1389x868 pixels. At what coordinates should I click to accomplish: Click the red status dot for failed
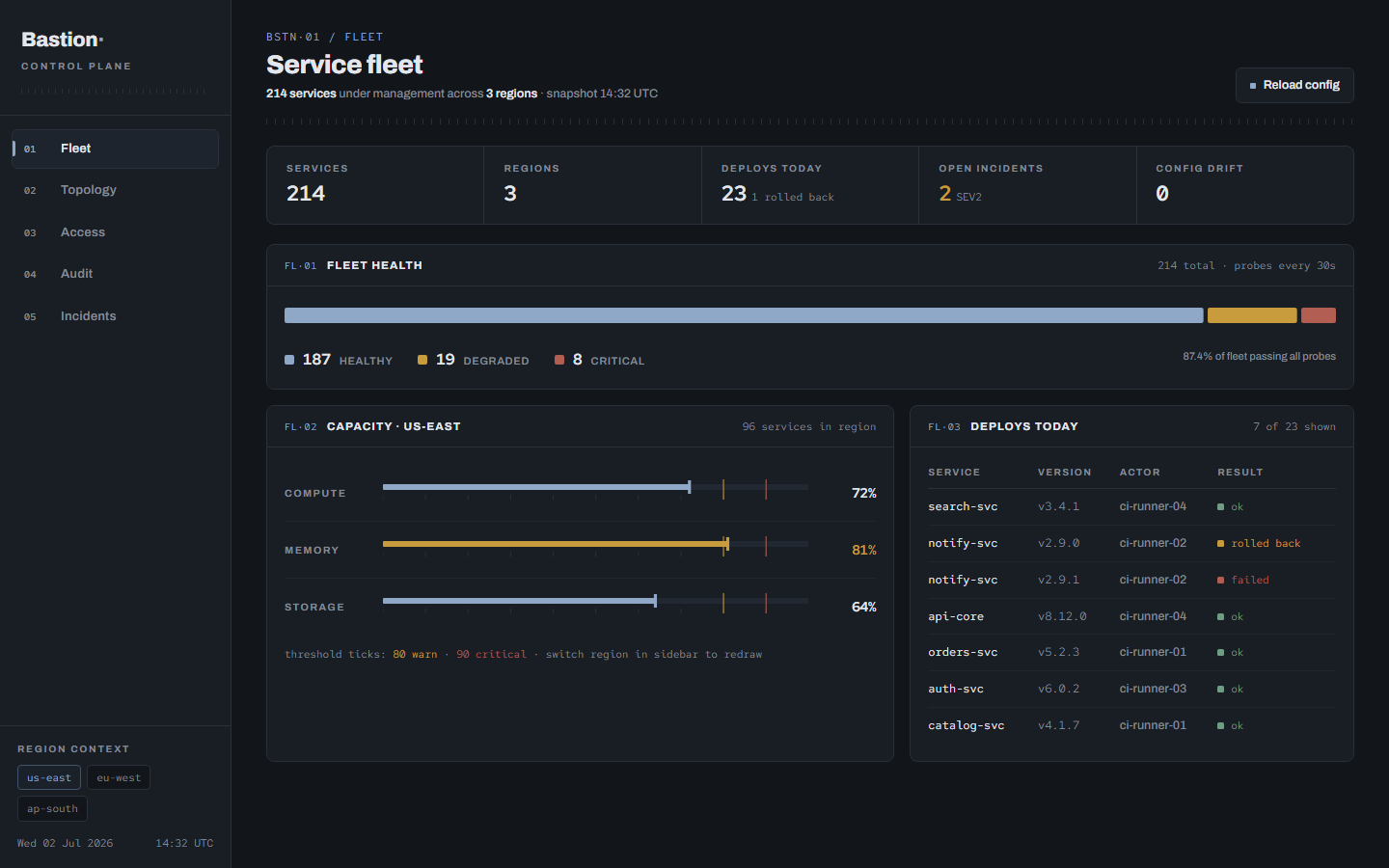coord(1221,581)
